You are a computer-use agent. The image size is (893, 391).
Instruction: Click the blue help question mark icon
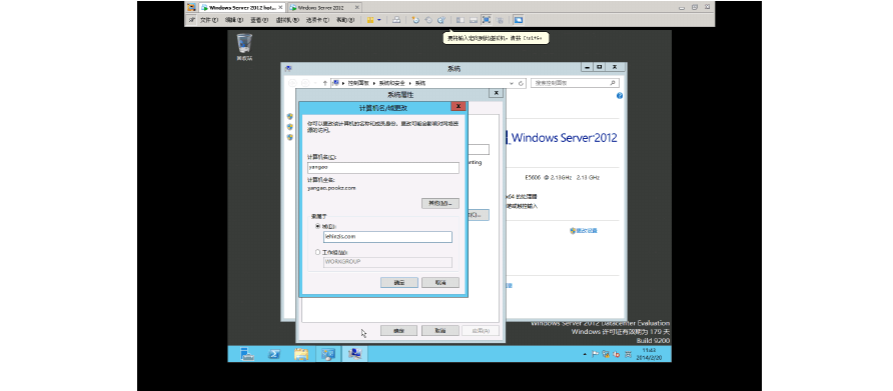click(620, 96)
